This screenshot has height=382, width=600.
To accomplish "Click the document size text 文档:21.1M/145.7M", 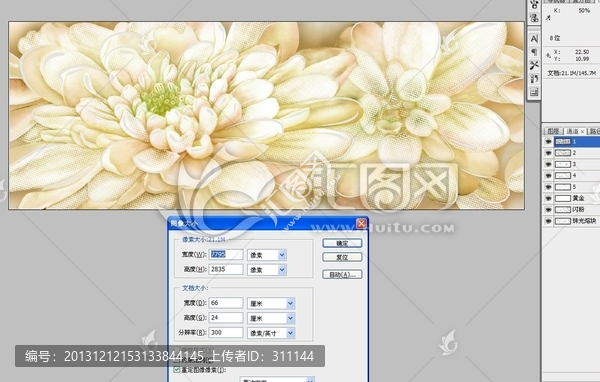I will tap(571, 73).
